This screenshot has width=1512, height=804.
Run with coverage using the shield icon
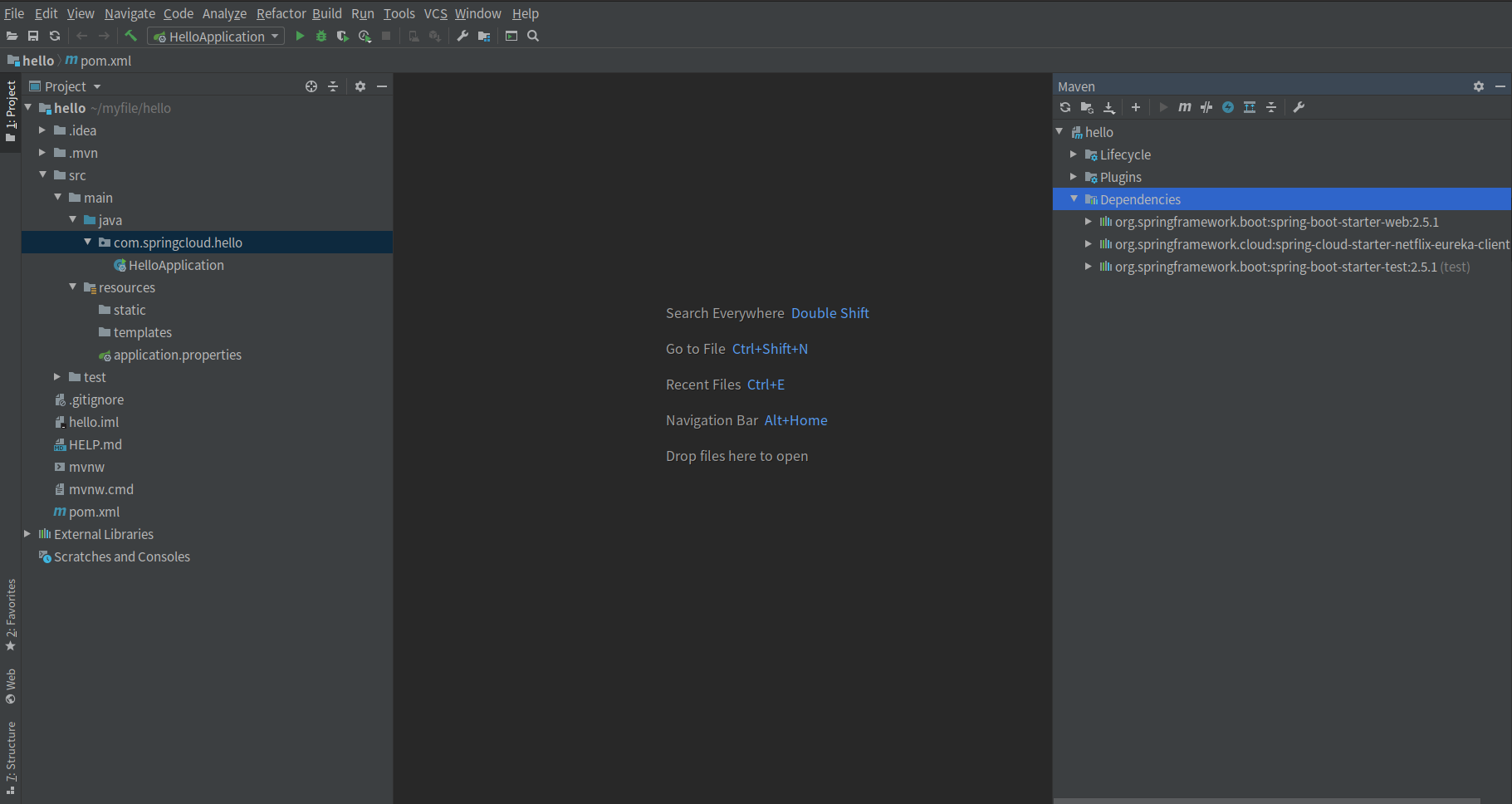(x=342, y=37)
